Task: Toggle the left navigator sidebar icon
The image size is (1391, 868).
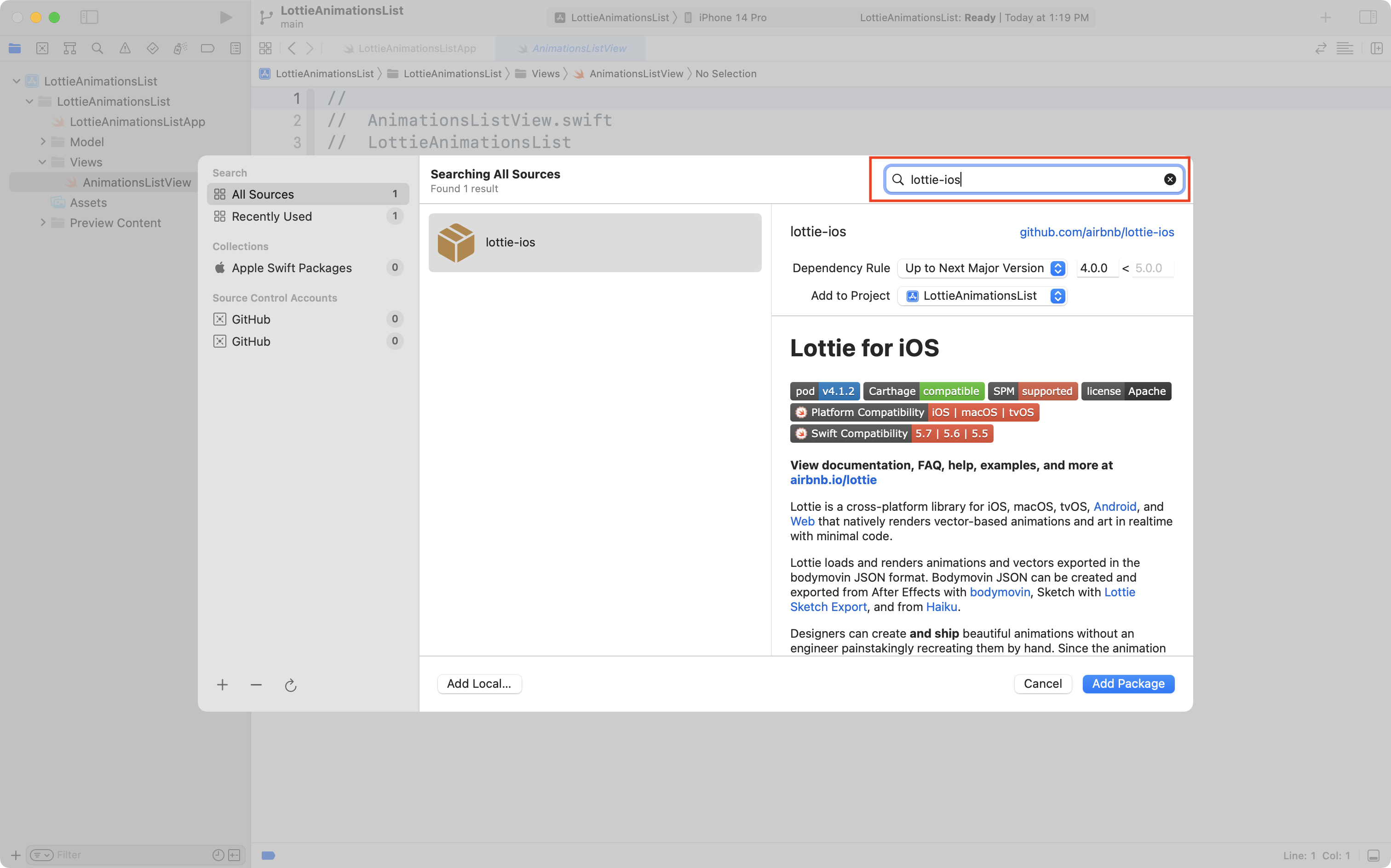Action: pos(89,17)
